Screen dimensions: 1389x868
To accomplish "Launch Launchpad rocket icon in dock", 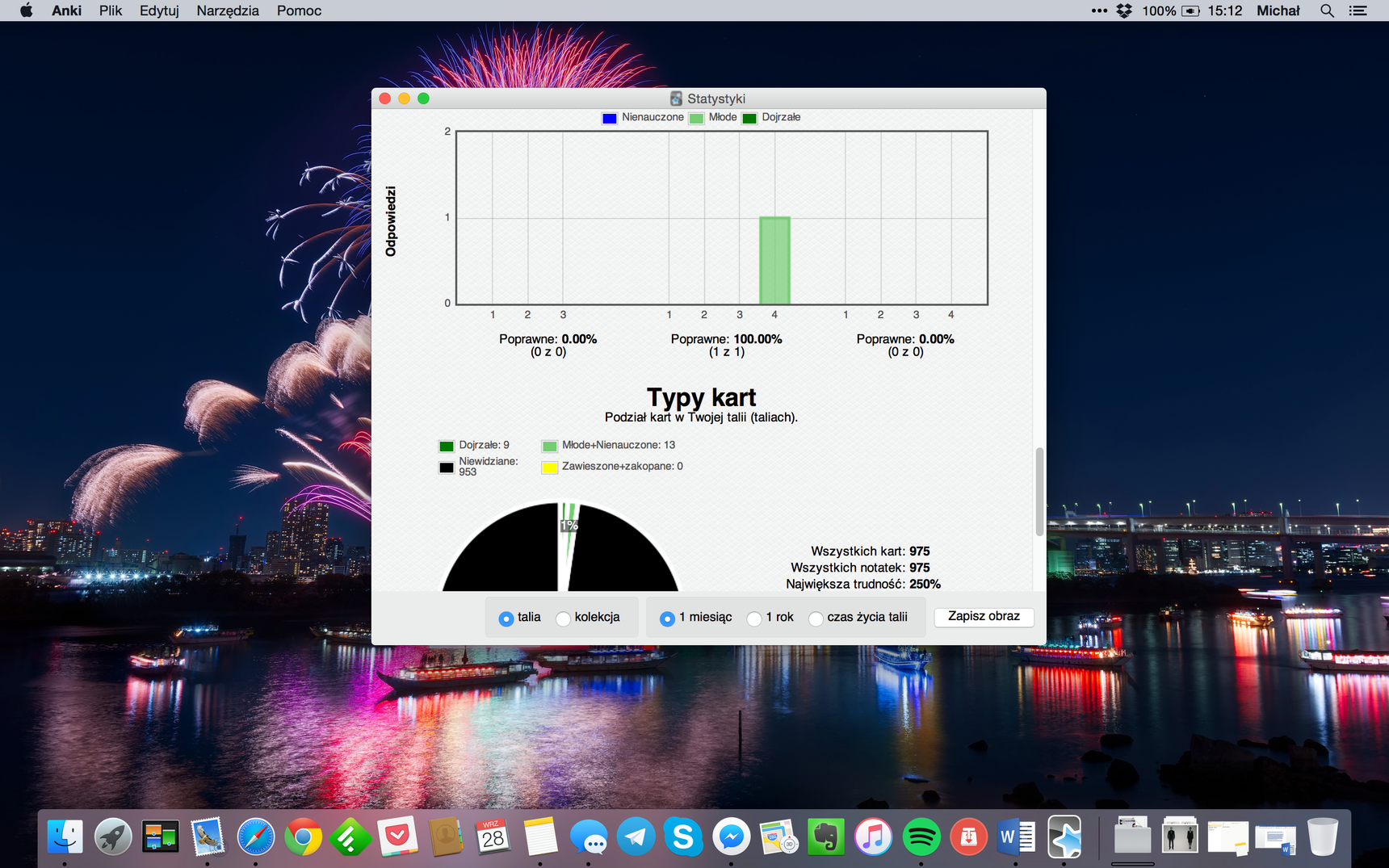I will tap(112, 837).
